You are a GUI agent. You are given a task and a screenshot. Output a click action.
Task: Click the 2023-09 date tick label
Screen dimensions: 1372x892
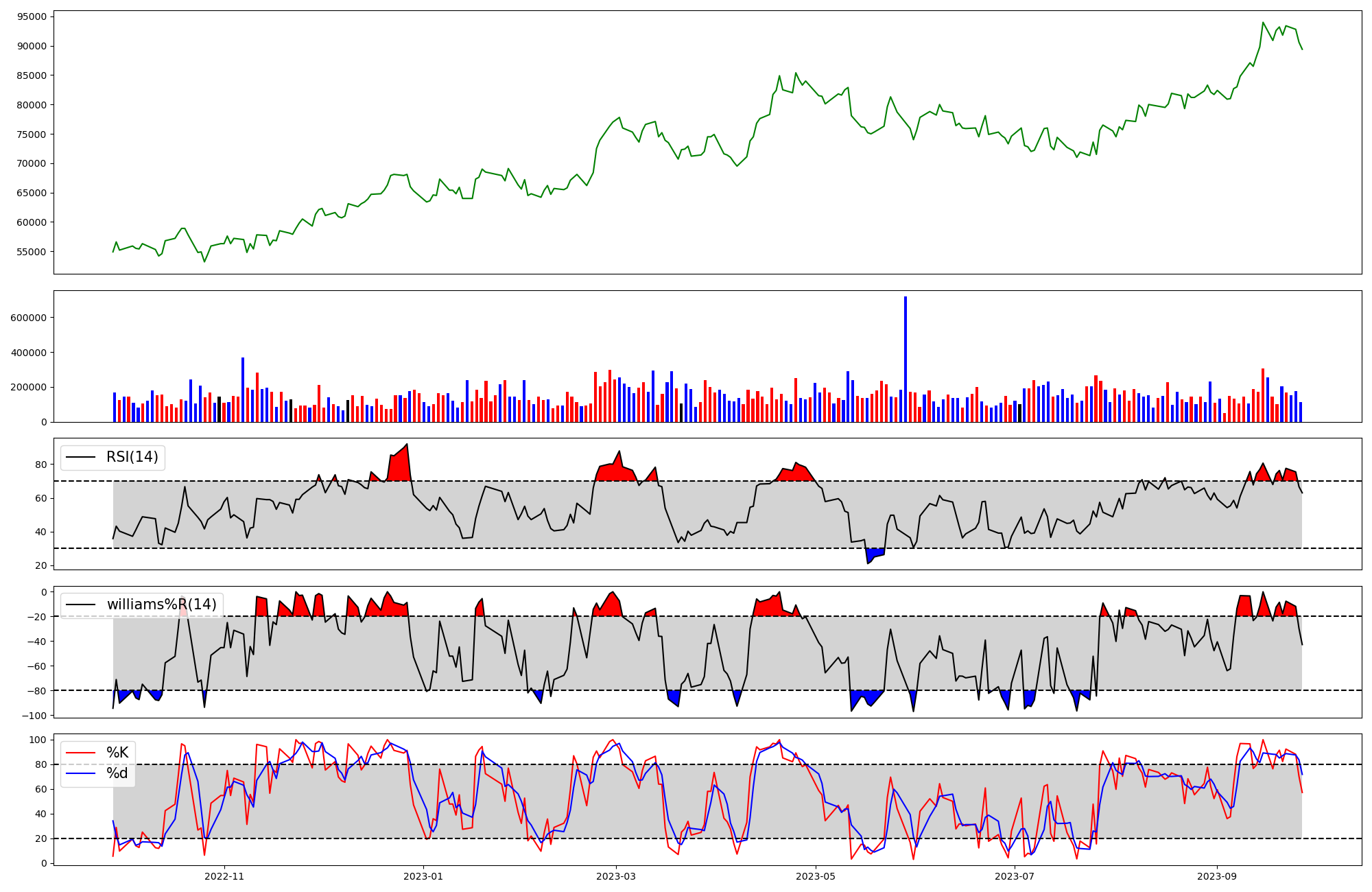[1217, 876]
